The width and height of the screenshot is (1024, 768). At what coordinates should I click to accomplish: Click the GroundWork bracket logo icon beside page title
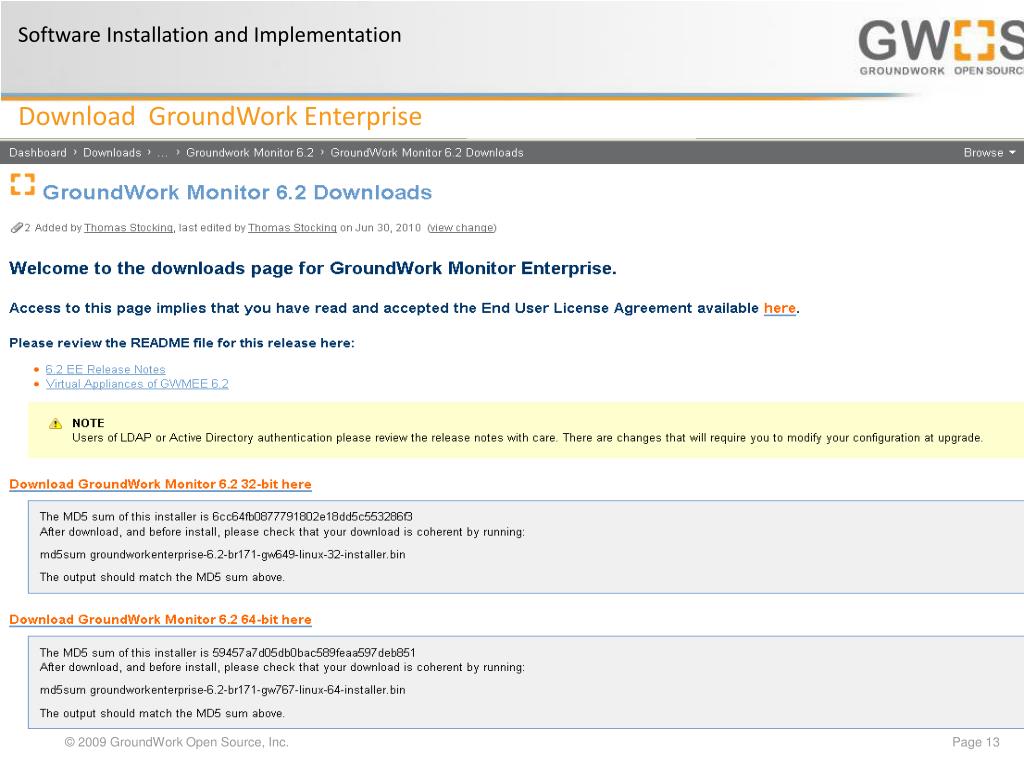coord(22,184)
